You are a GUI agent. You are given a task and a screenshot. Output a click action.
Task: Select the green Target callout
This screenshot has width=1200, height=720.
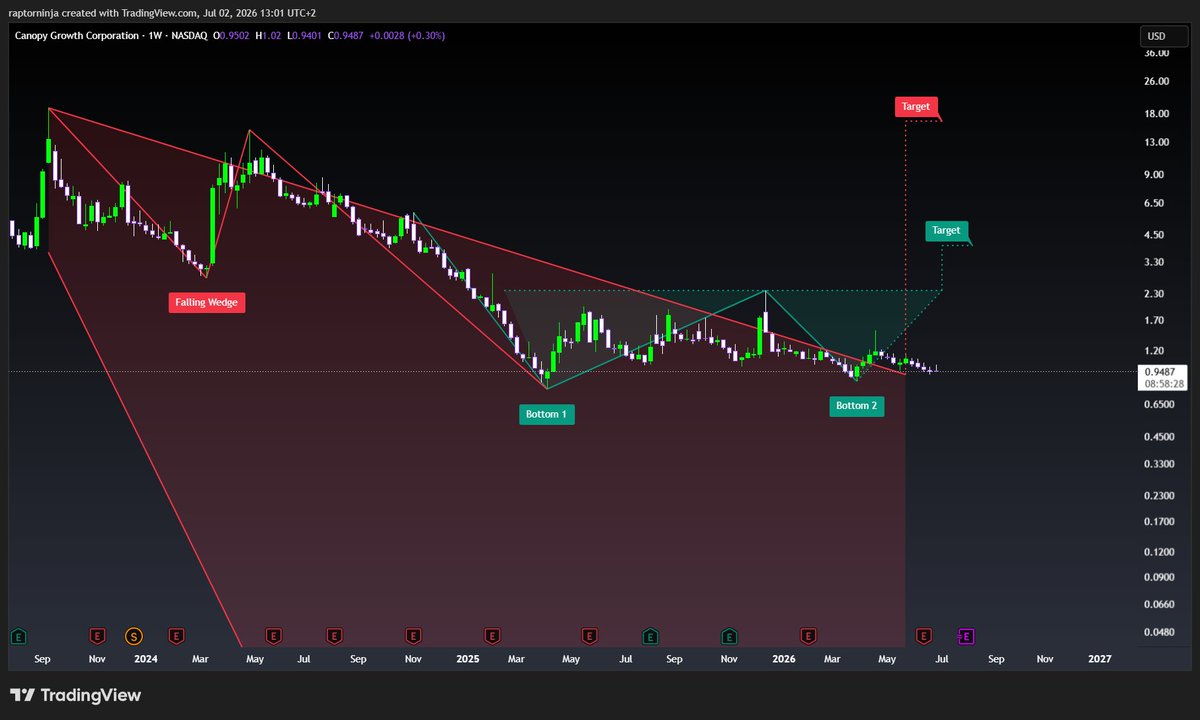pyautogui.click(x=945, y=230)
